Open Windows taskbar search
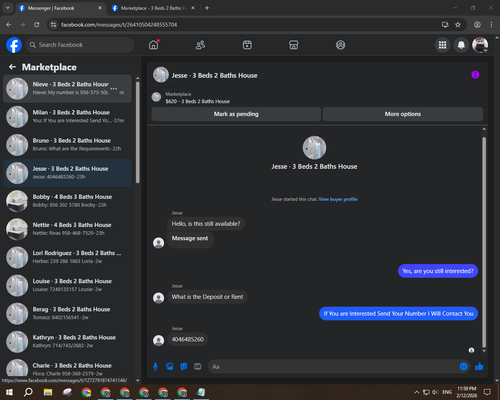 (28, 392)
